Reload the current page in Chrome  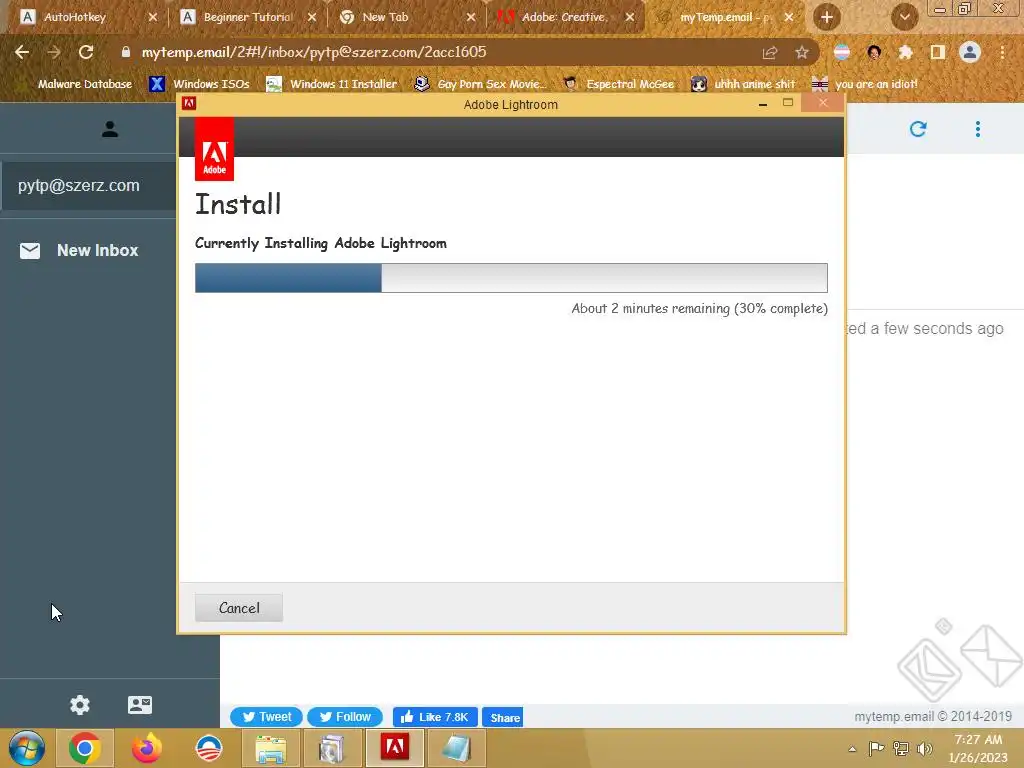[86, 52]
